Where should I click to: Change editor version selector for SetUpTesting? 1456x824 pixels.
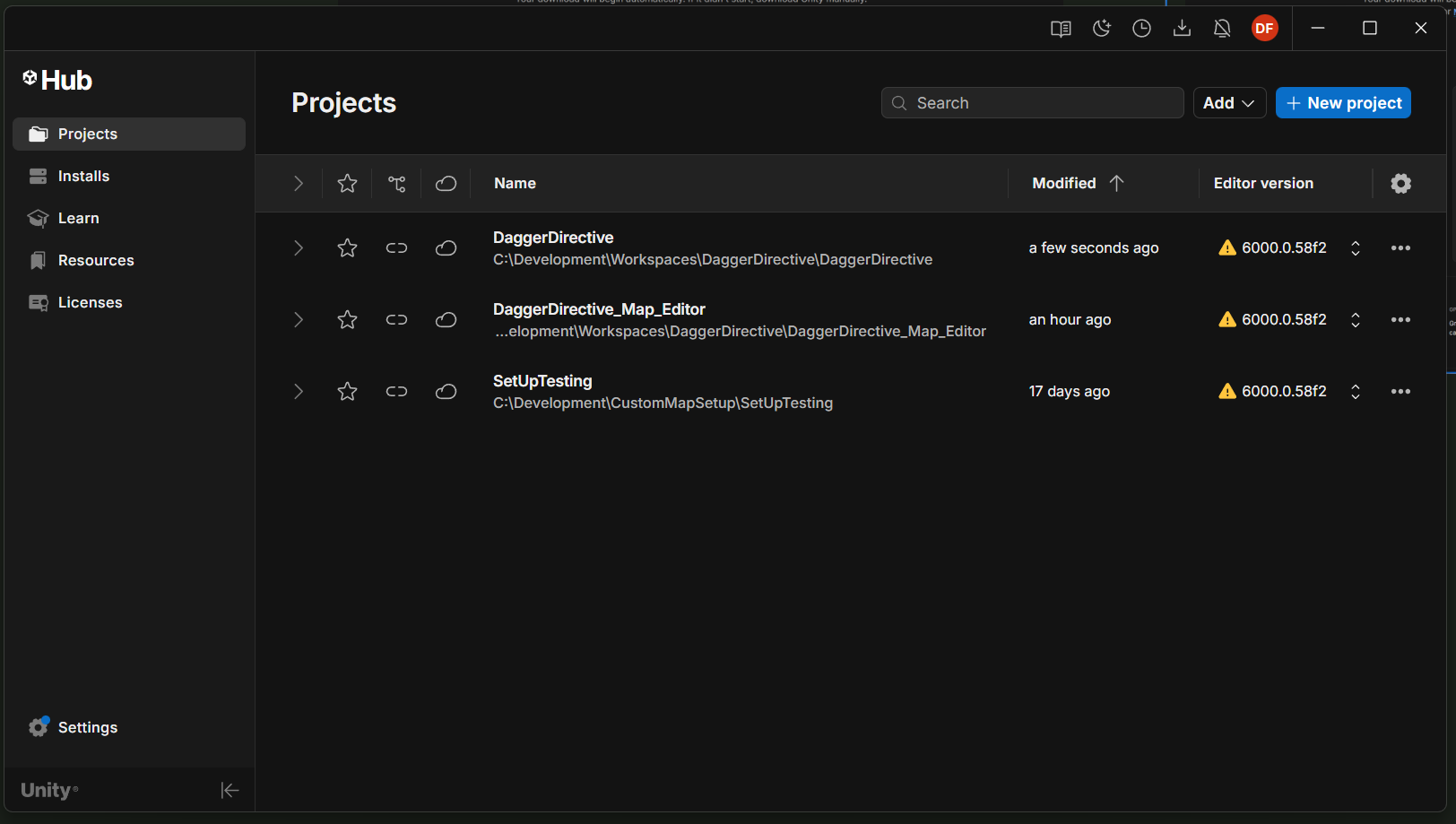(1356, 392)
